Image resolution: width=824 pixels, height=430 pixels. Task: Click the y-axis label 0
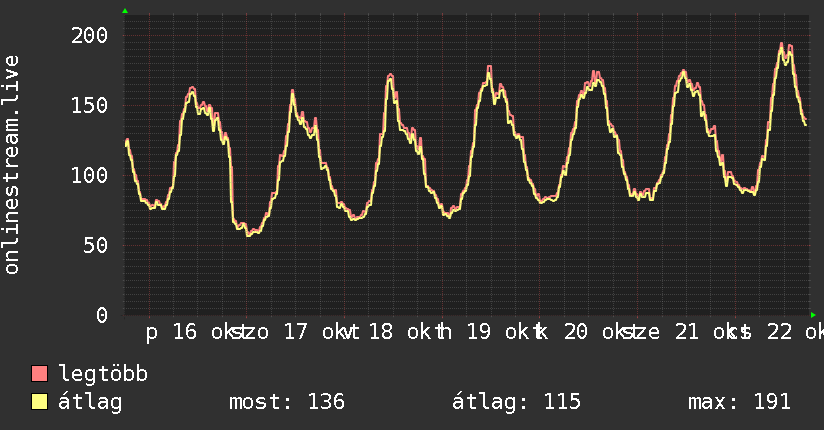point(102,315)
